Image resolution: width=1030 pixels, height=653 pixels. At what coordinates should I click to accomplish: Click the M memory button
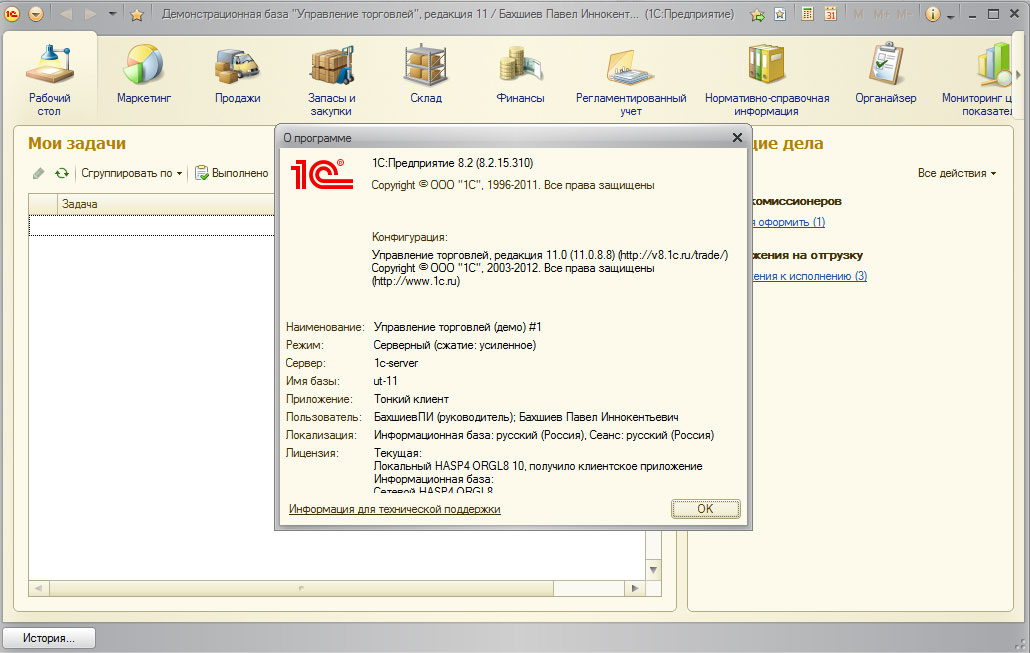click(x=859, y=14)
